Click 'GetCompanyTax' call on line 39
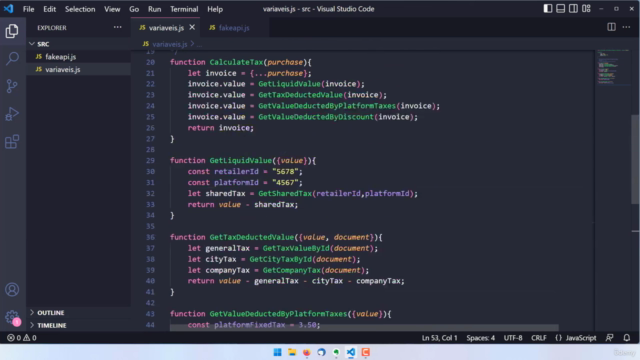Screen dimensions: 640x360 [291, 270]
